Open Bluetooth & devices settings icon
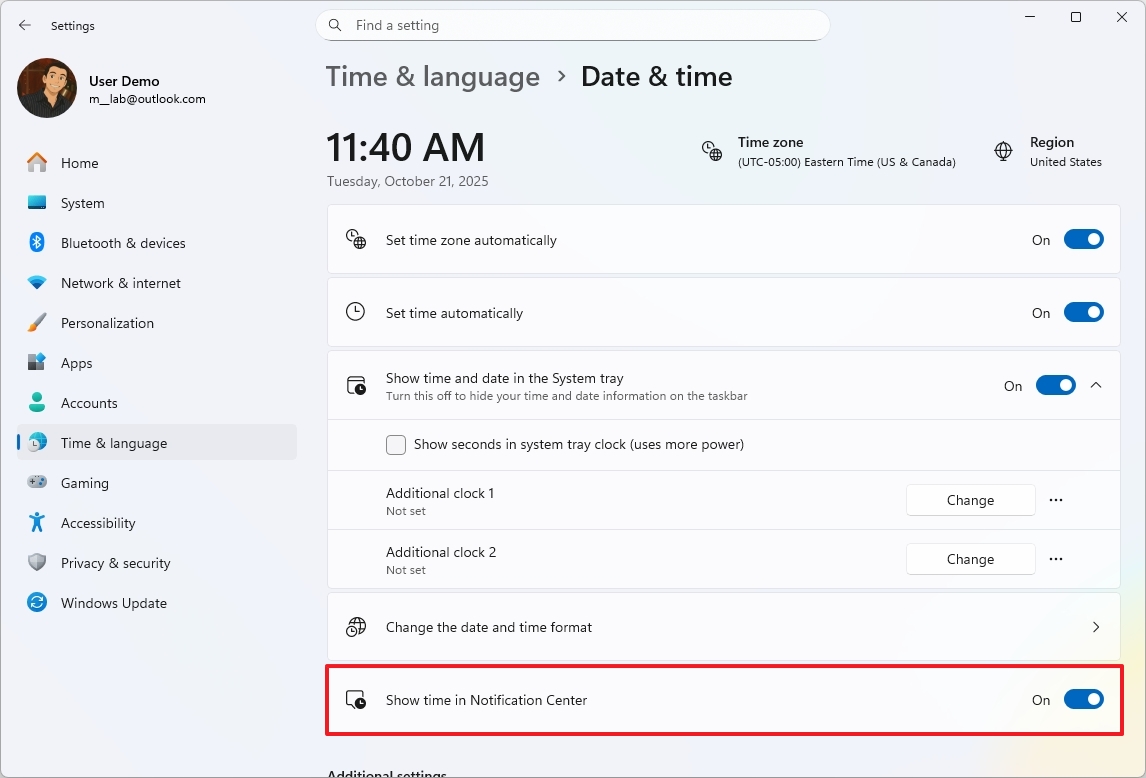The width and height of the screenshot is (1146, 778). tap(37, 243)
